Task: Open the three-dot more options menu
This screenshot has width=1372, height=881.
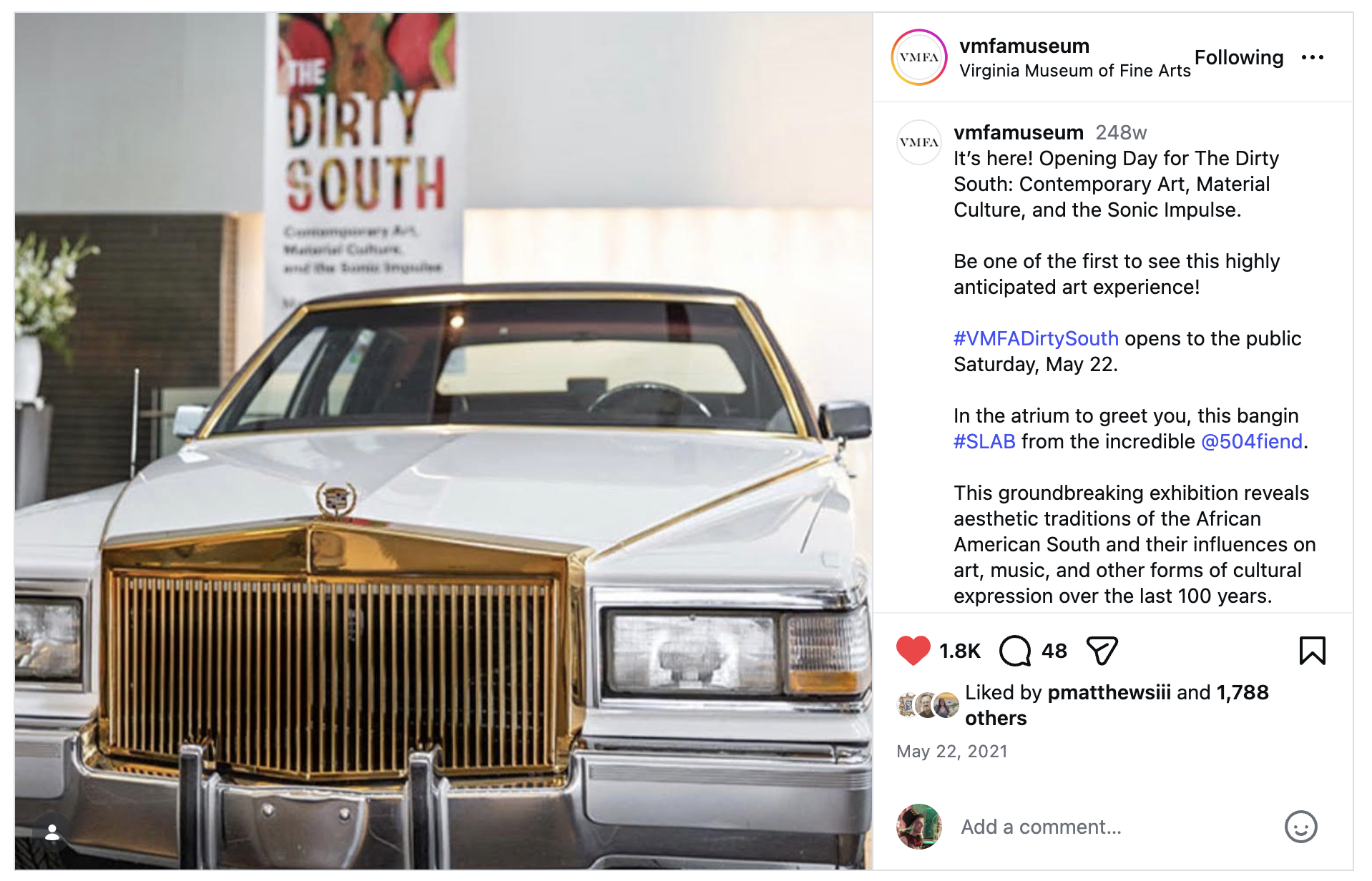Action: click(1313, 57)
